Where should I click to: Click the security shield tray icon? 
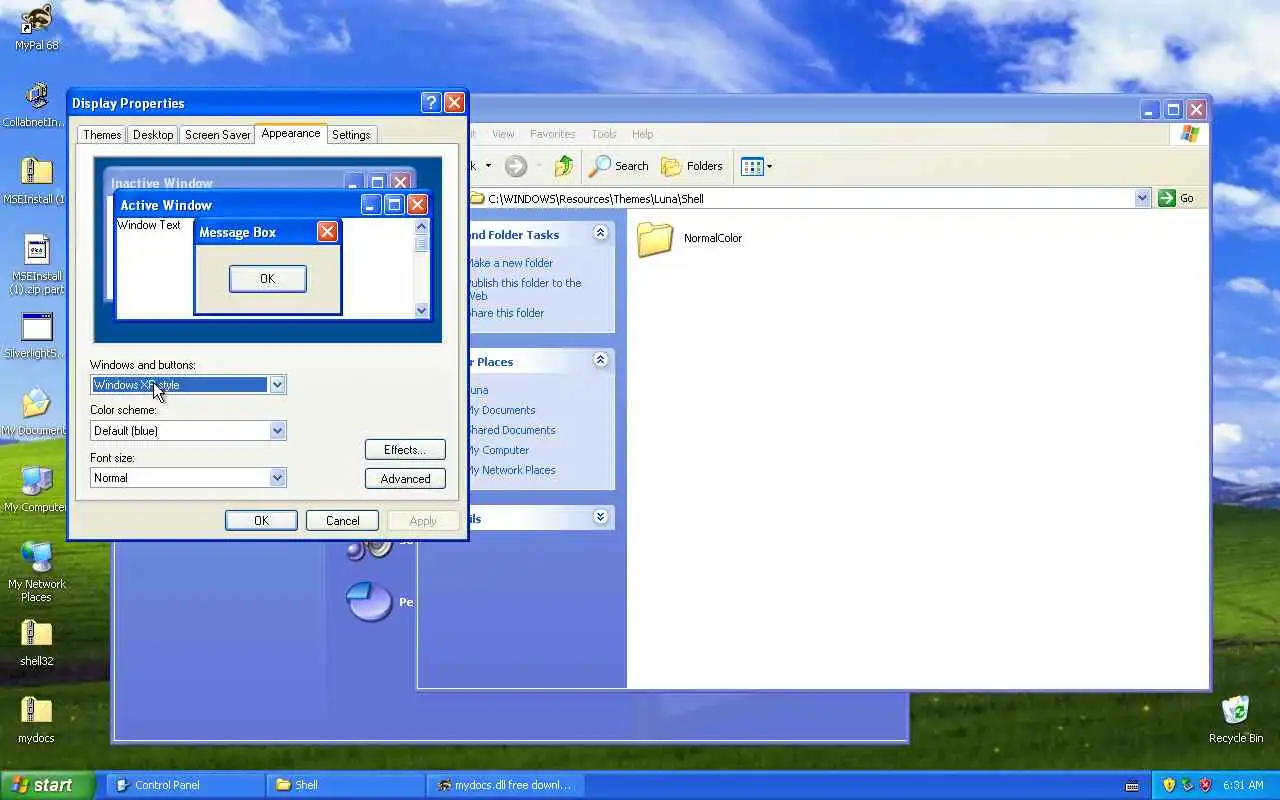(x=1169, y=785)
